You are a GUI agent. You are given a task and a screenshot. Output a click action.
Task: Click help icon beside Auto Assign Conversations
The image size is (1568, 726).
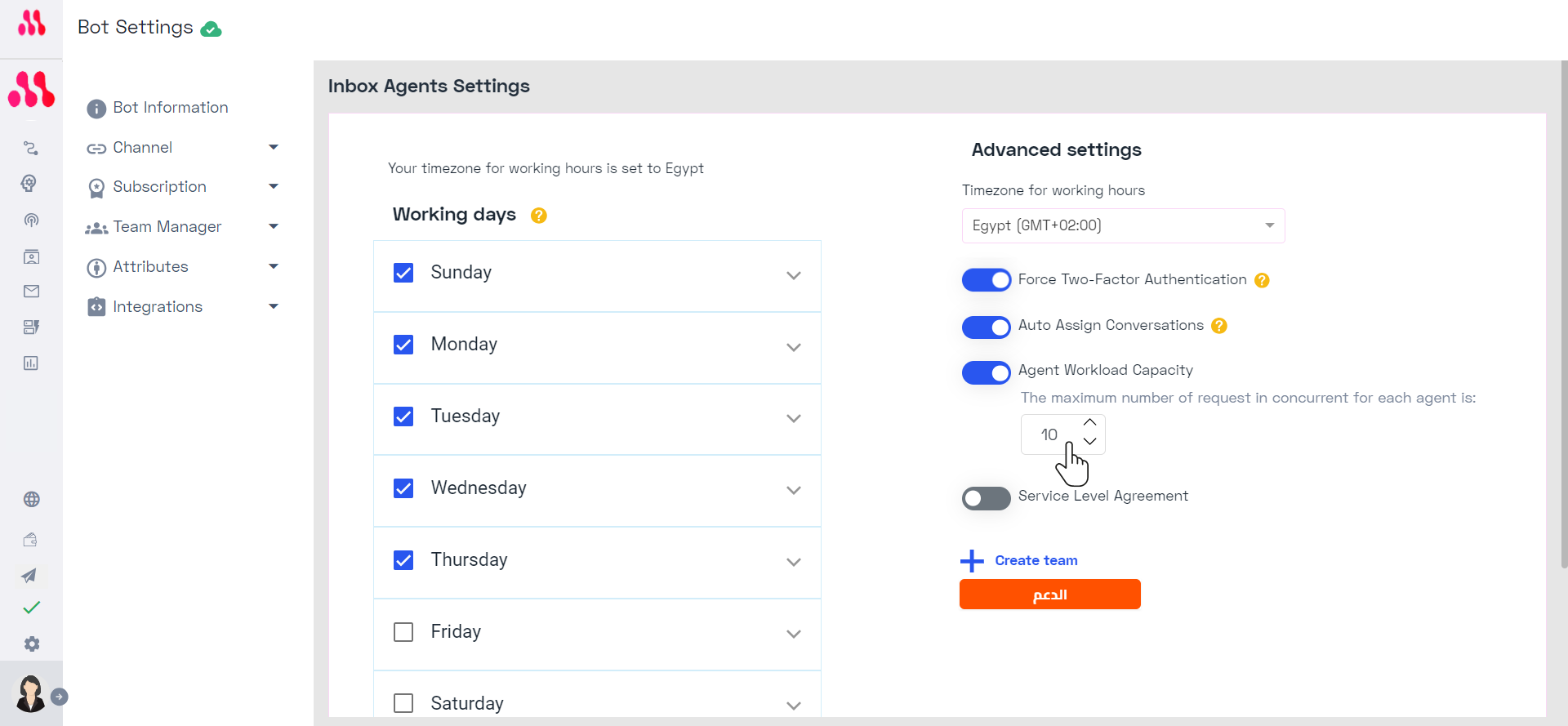pyautogui.click(x=1219, y=326)
